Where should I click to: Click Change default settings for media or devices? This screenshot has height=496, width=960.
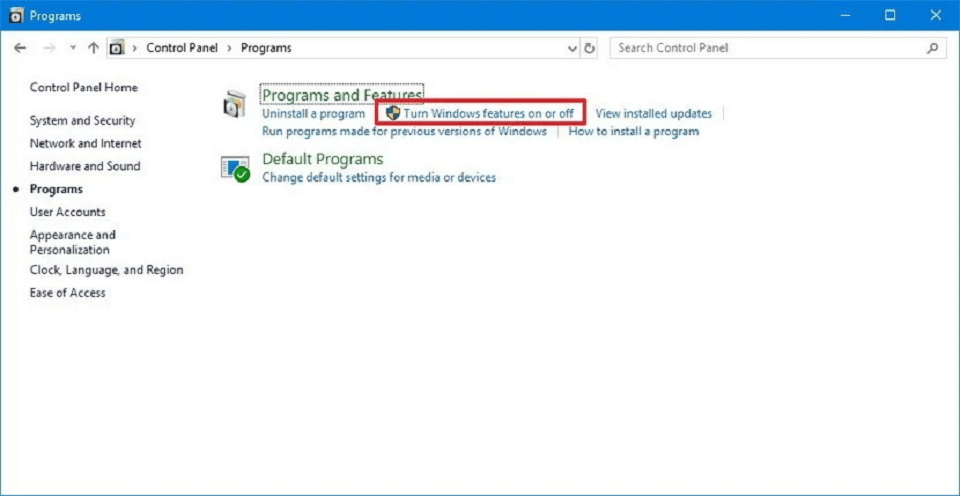(x=379, y=178)
